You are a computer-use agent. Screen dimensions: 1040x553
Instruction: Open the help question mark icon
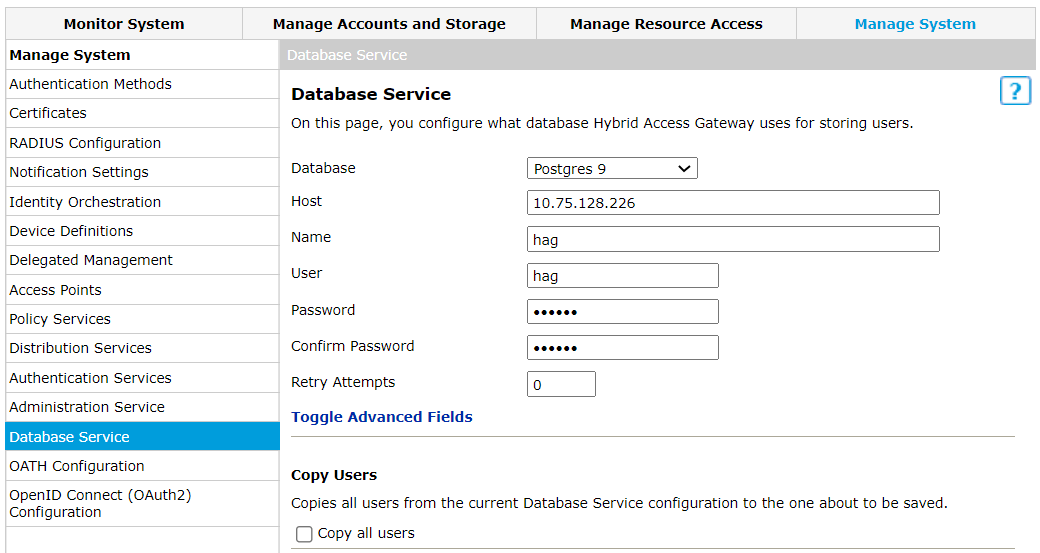(1015, 92)
